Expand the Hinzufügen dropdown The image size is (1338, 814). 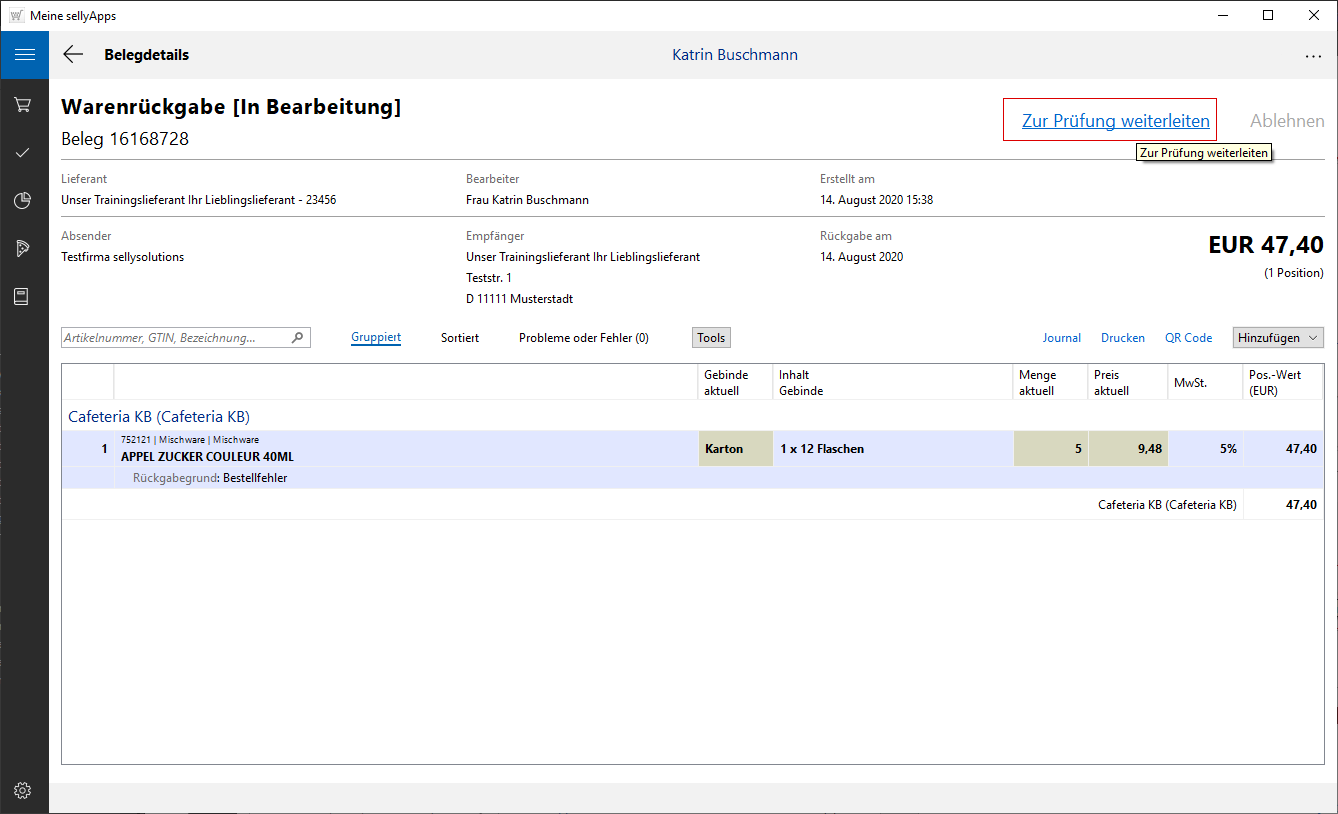[x=1278, y=338]
